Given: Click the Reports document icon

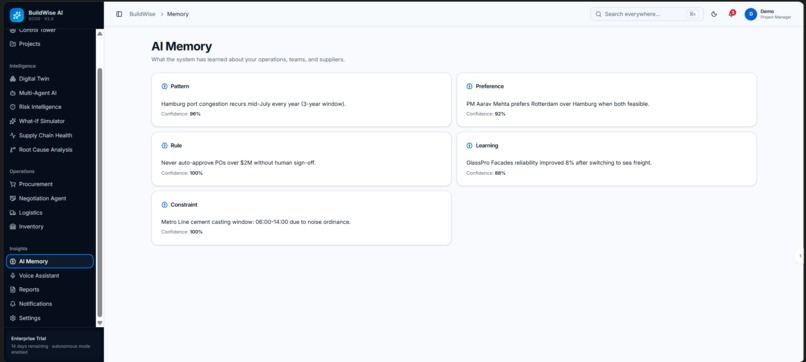Looking at the screenshot, I should click(13, 289).
